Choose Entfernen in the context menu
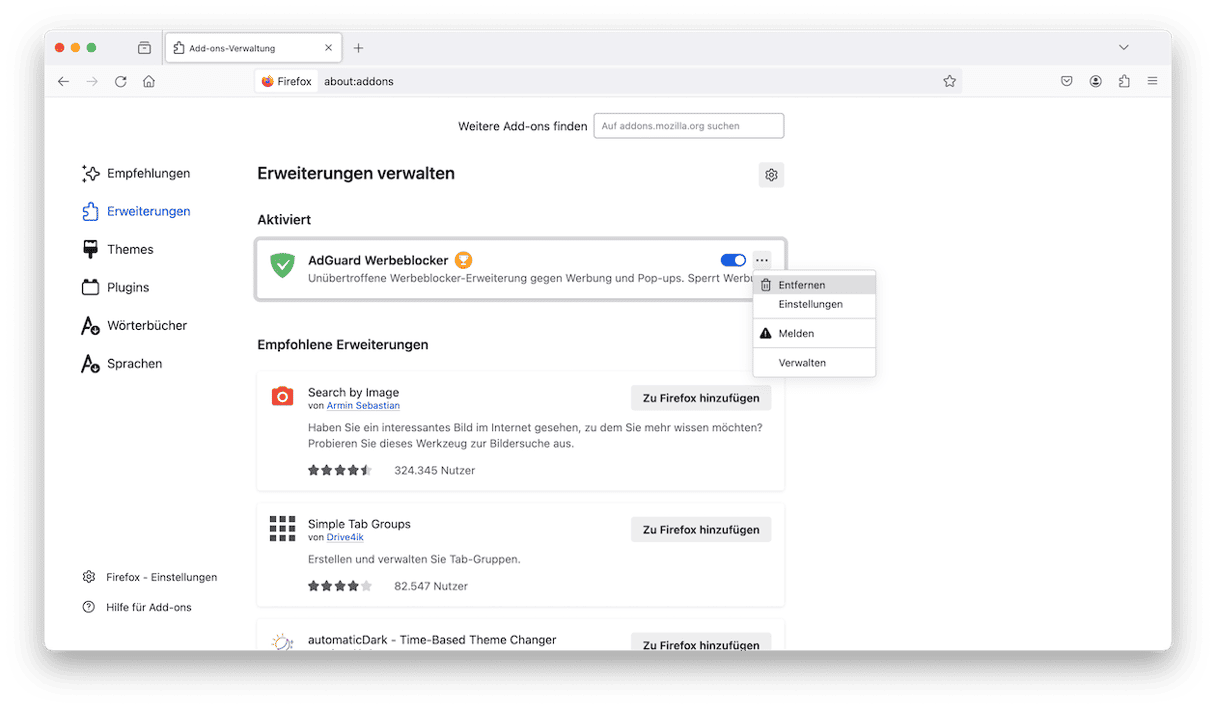 click(814, 285)
